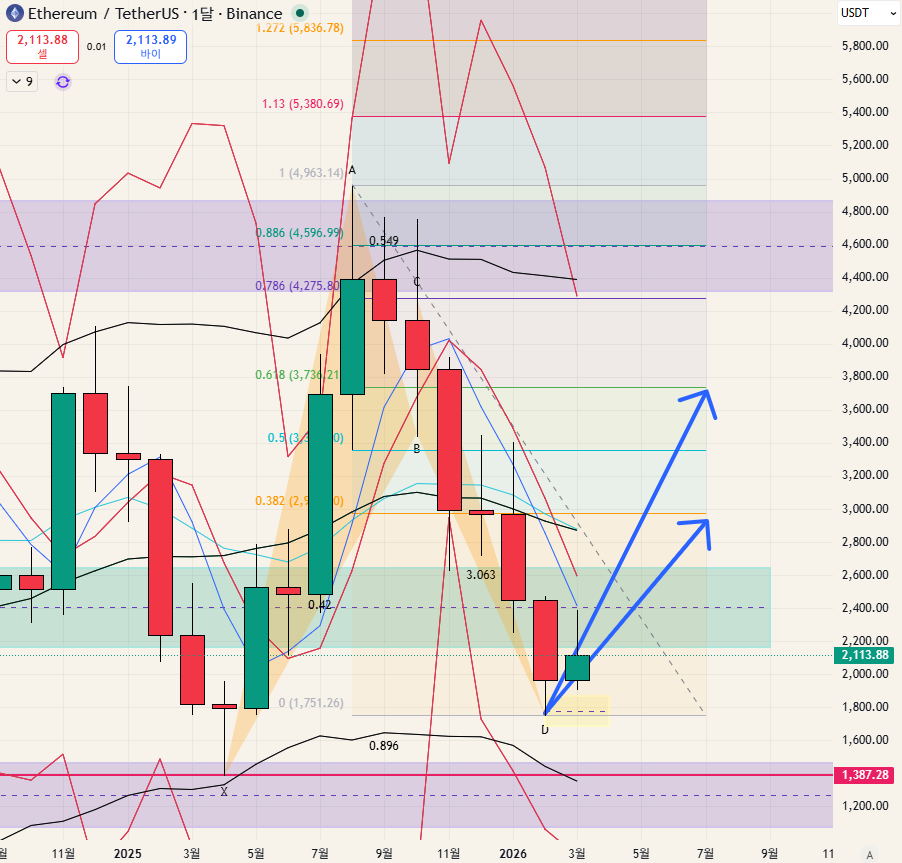Click the 0.549 pattern ratio label
902x863 pixels.
(x=384, y=240)
